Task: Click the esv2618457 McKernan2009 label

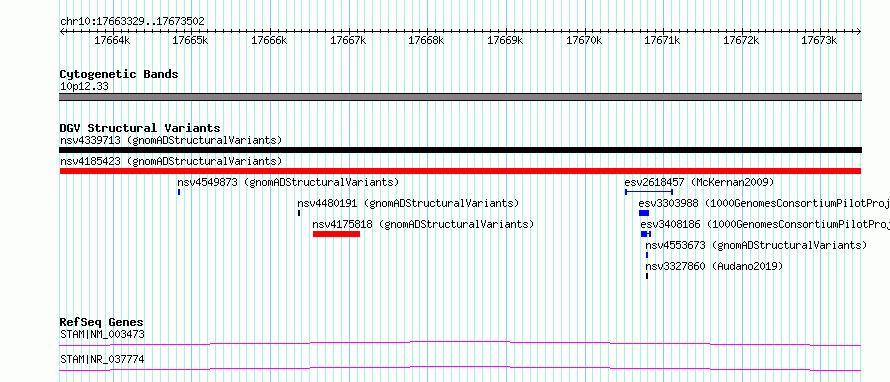Action: coord(699,182)
